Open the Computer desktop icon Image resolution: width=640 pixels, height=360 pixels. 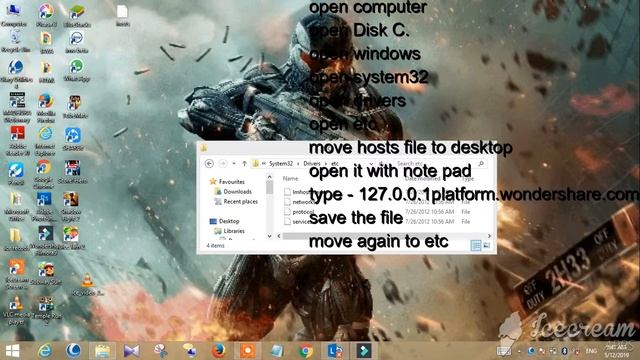point(14,15)
